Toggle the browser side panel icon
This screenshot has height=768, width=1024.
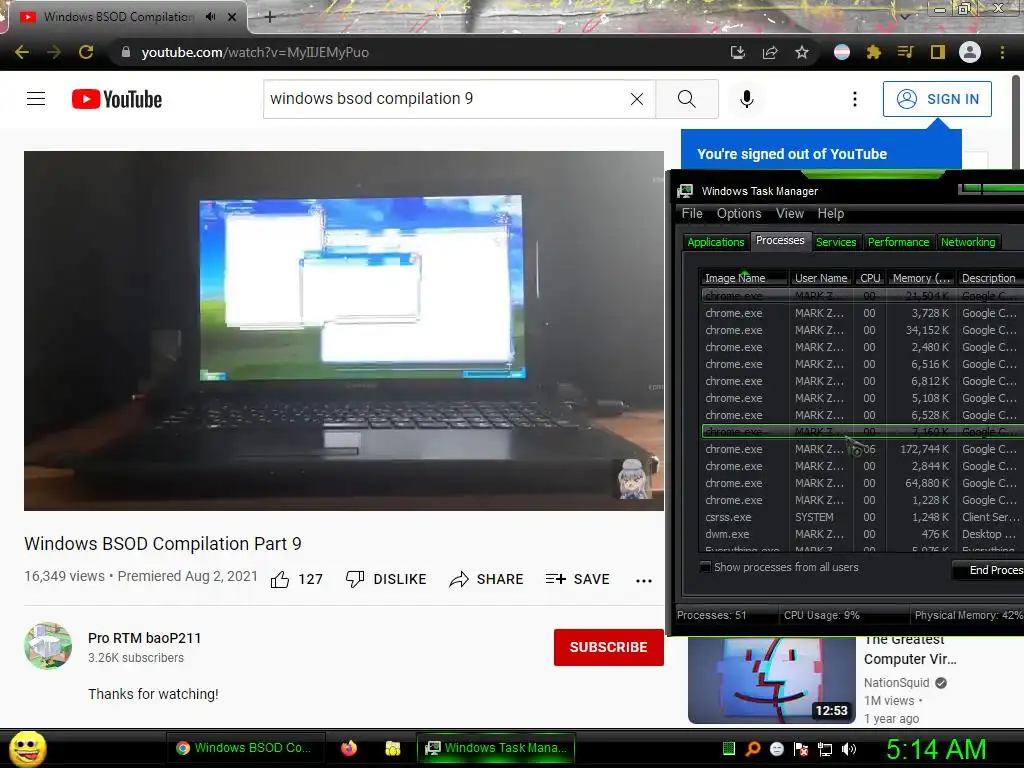coord(938,52)
